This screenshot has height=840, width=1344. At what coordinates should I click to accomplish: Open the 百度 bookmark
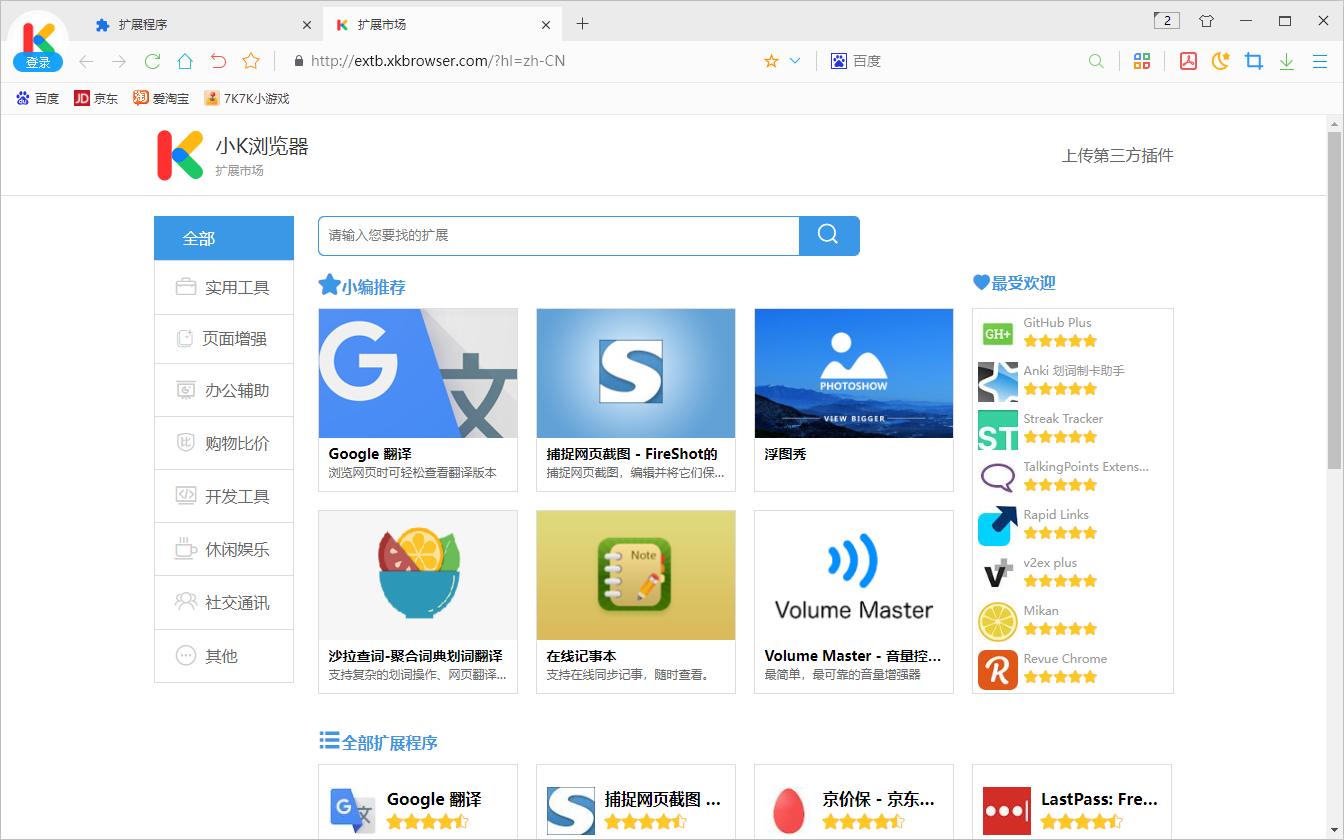click(37, 98)
